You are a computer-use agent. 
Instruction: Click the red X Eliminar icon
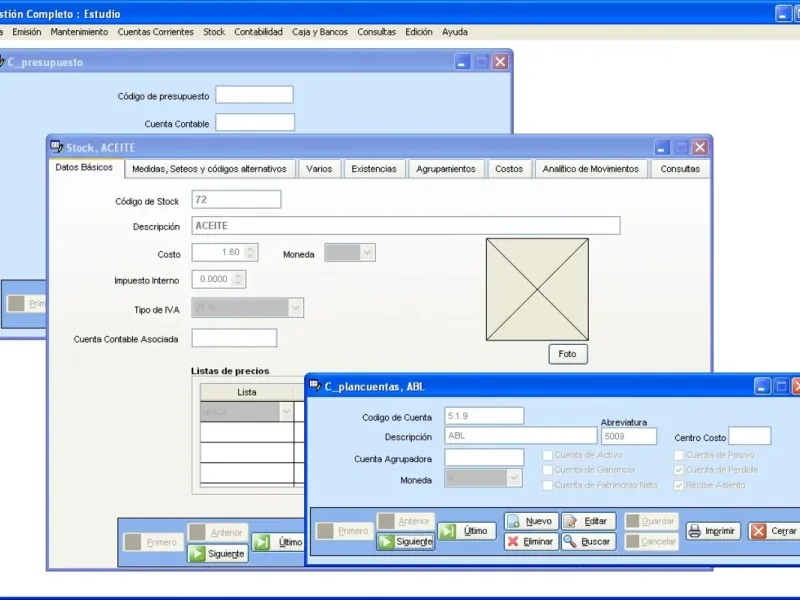pyautogui.click(x=513, y=541)
